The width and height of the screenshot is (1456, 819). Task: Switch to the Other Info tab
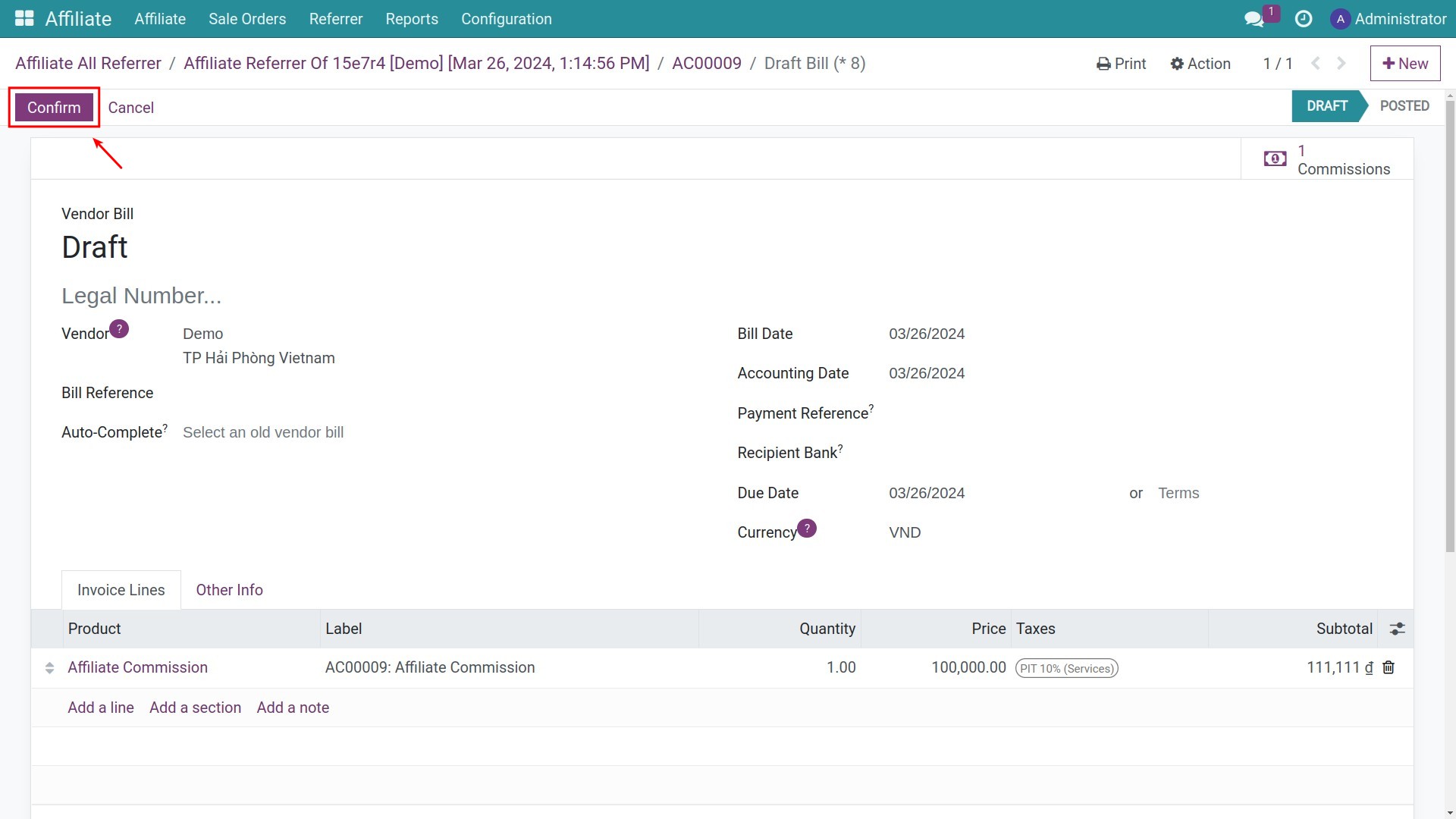point(230,590)
